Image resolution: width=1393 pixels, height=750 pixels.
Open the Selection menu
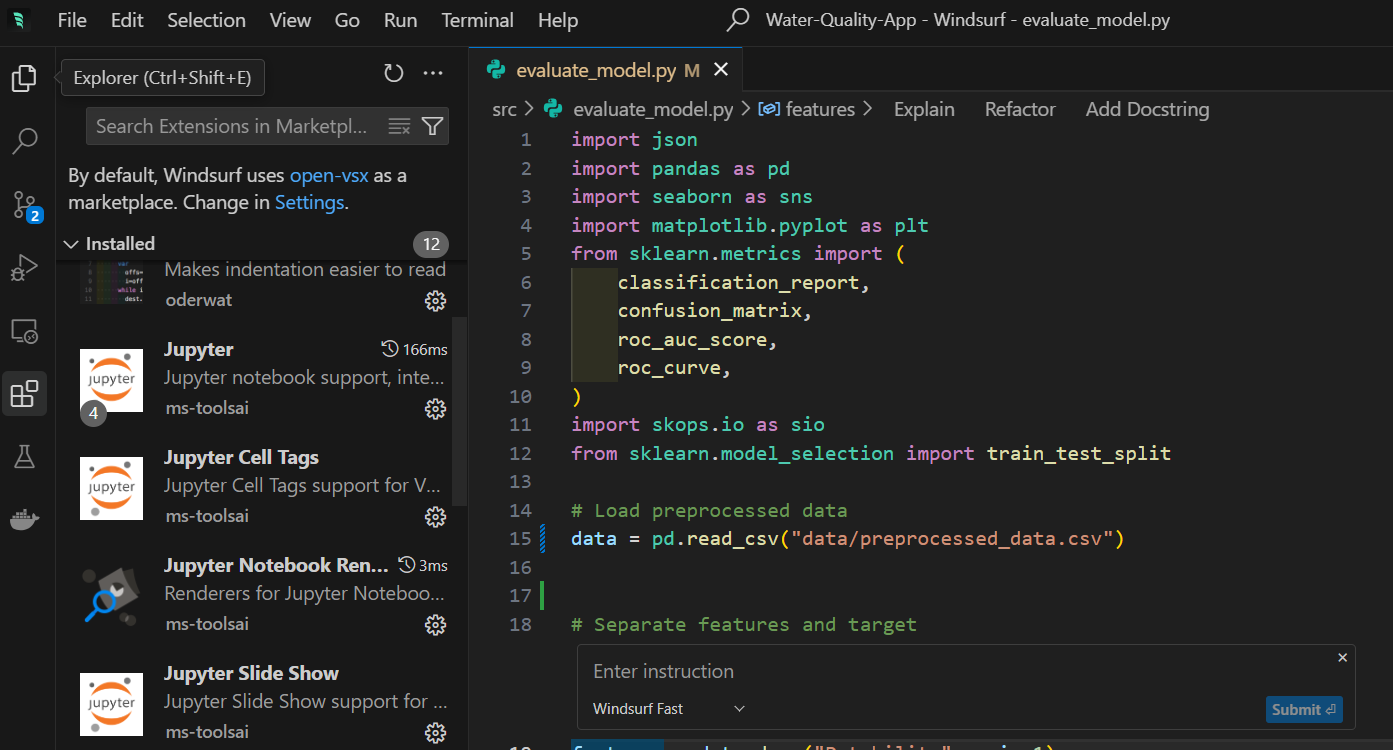pyautogui.click(x=207, y=20)
